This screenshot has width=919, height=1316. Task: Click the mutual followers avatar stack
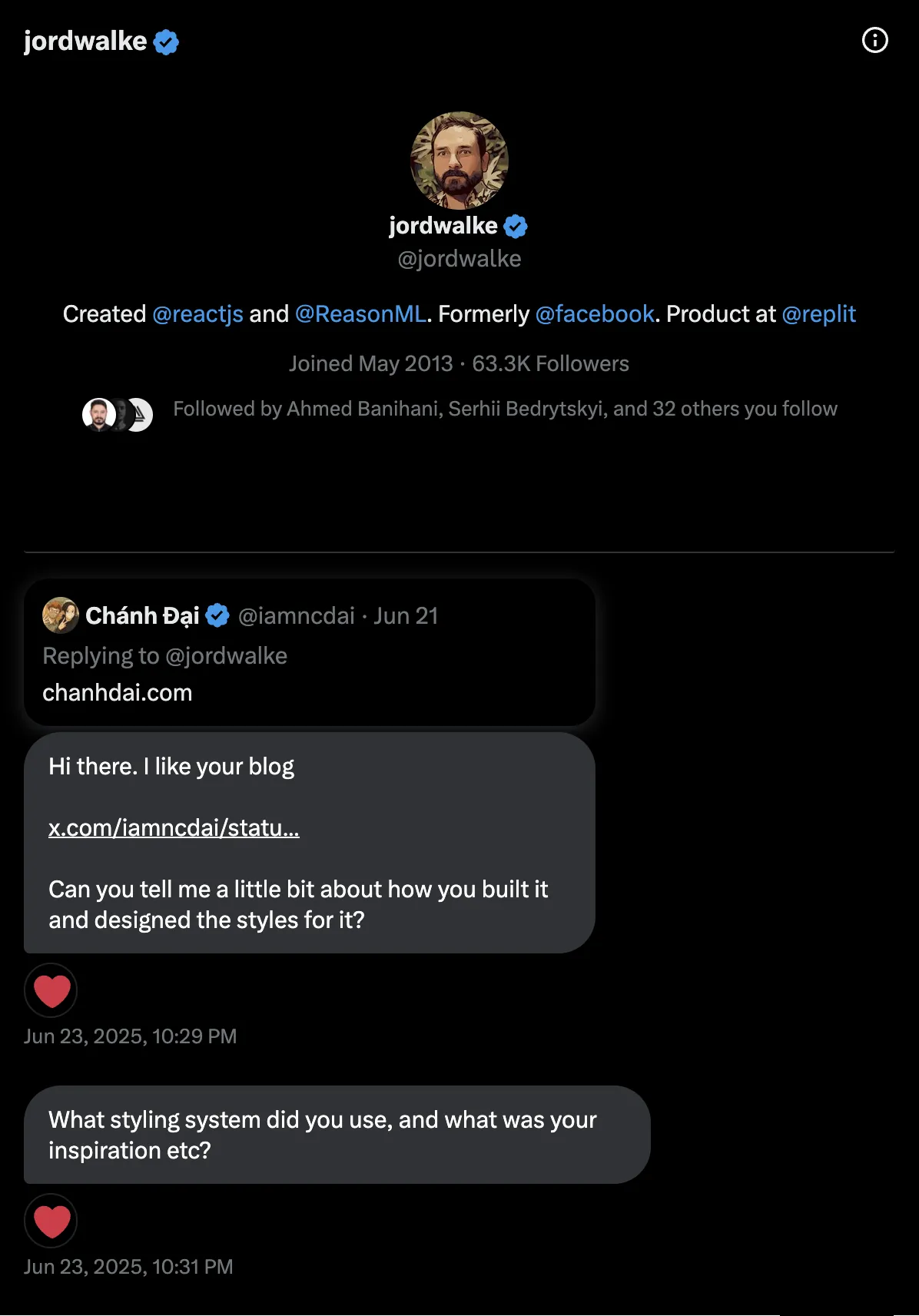point(118,415)
